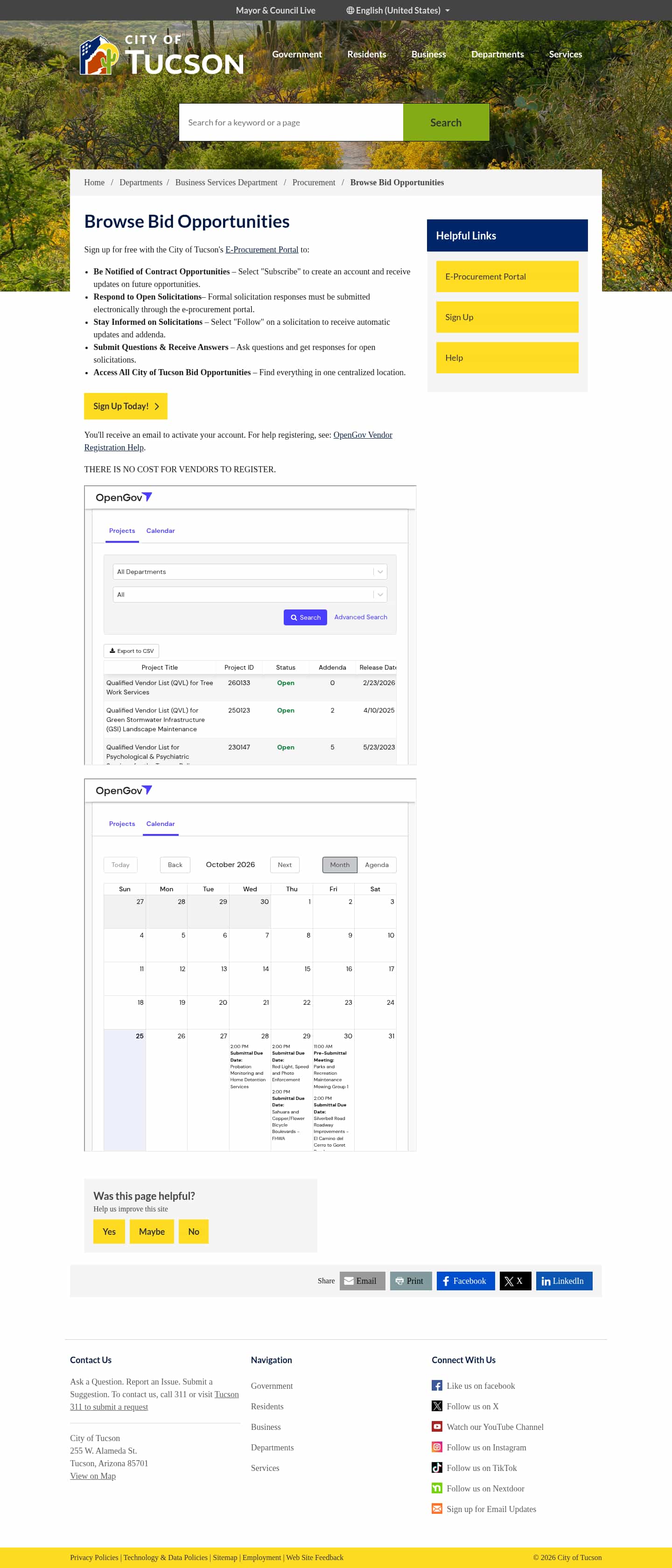Answer Maybe to page helpful survey
Viewport: 672px width, 1568px height.
point(152,1232)
